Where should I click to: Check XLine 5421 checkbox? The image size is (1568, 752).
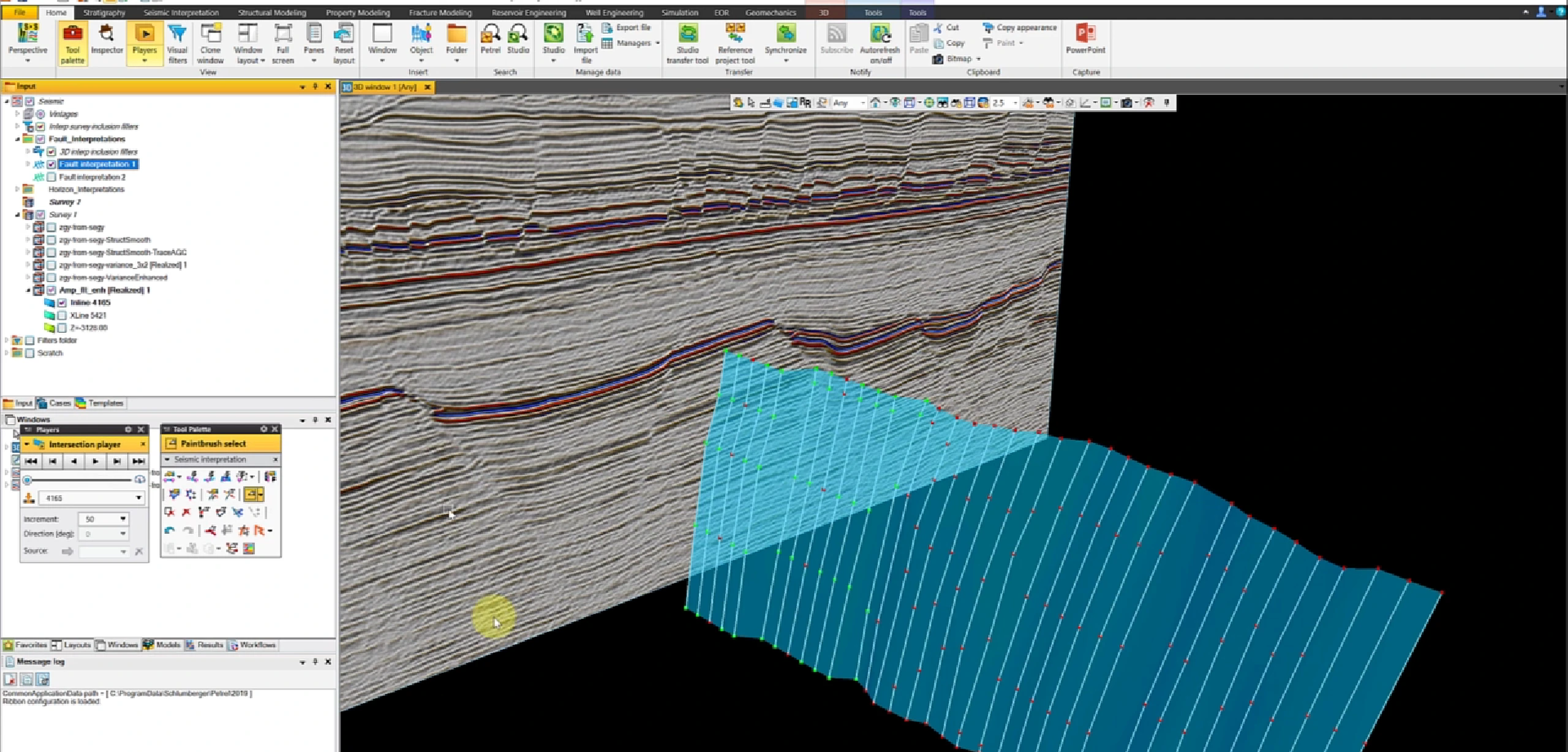coord(62,316)
